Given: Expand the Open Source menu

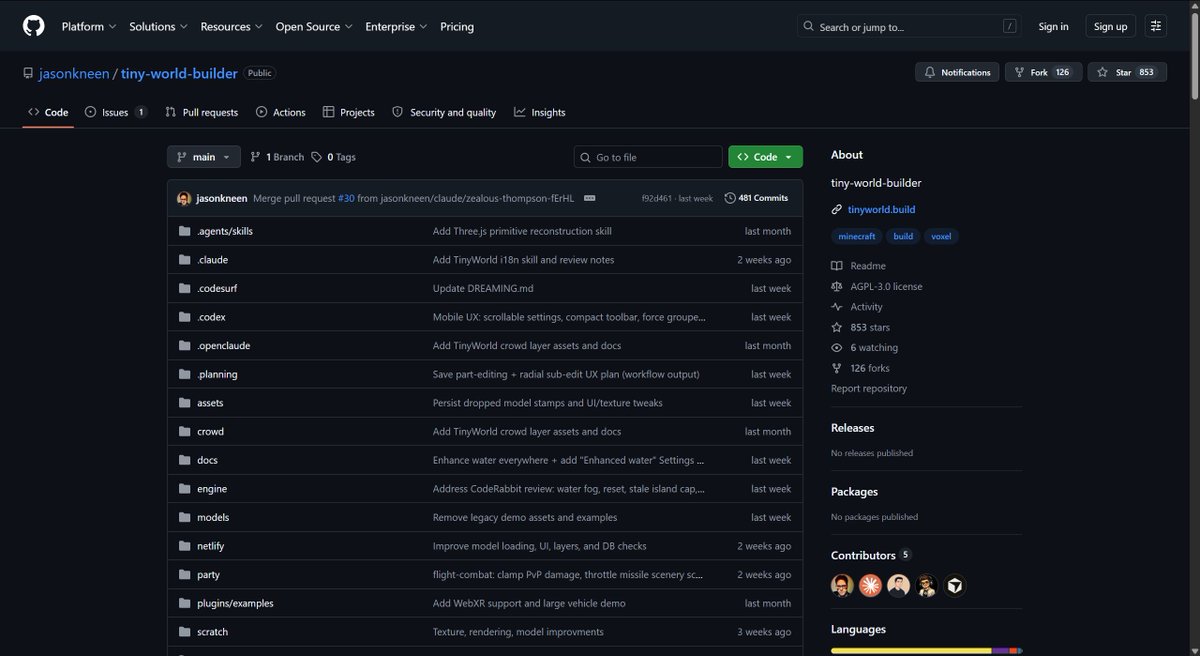Looking at the screenshot, I should (x=314, y=26).
